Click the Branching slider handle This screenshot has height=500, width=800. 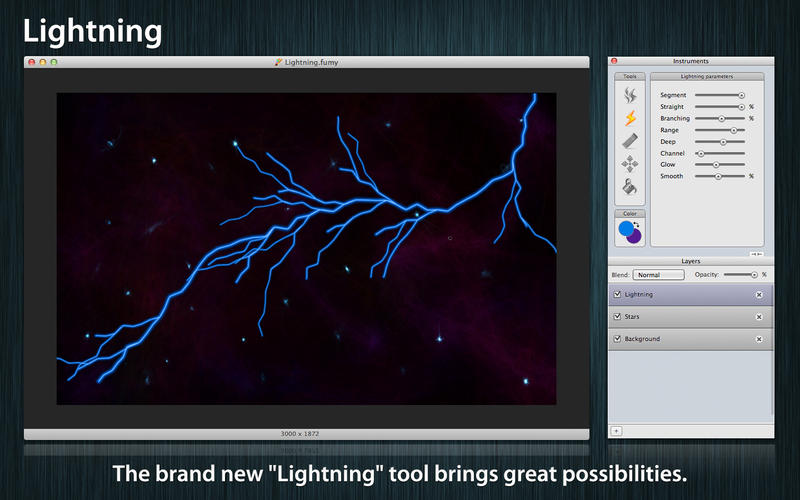(721, 118)
